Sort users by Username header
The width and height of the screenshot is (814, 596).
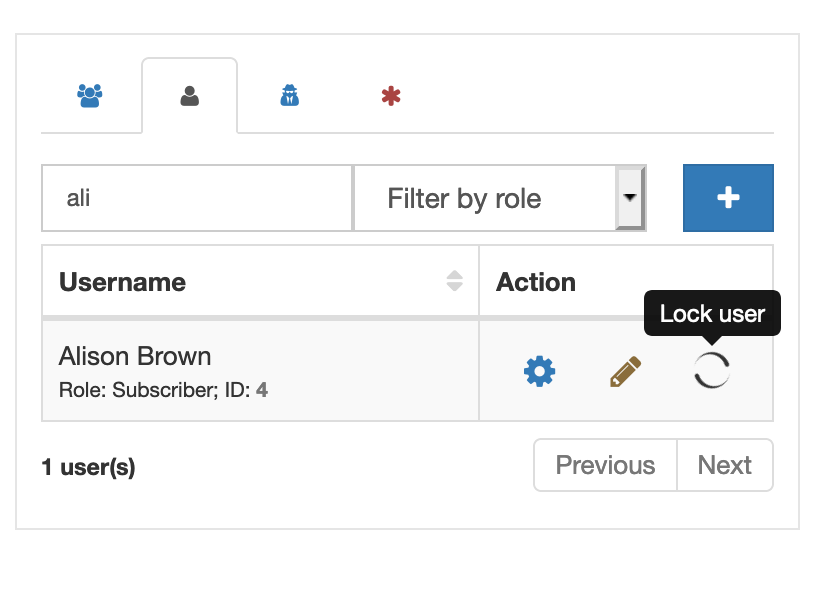(122, 281)
